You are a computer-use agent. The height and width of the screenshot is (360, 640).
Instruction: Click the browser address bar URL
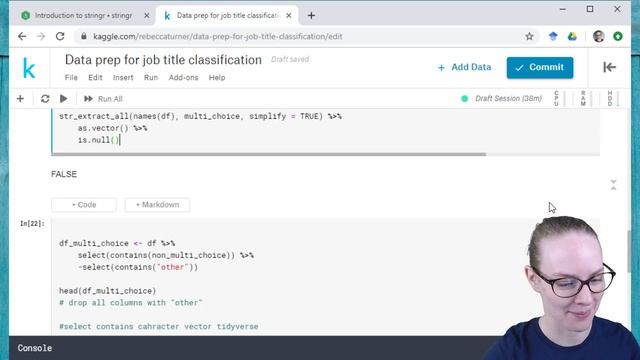[218, 36]
